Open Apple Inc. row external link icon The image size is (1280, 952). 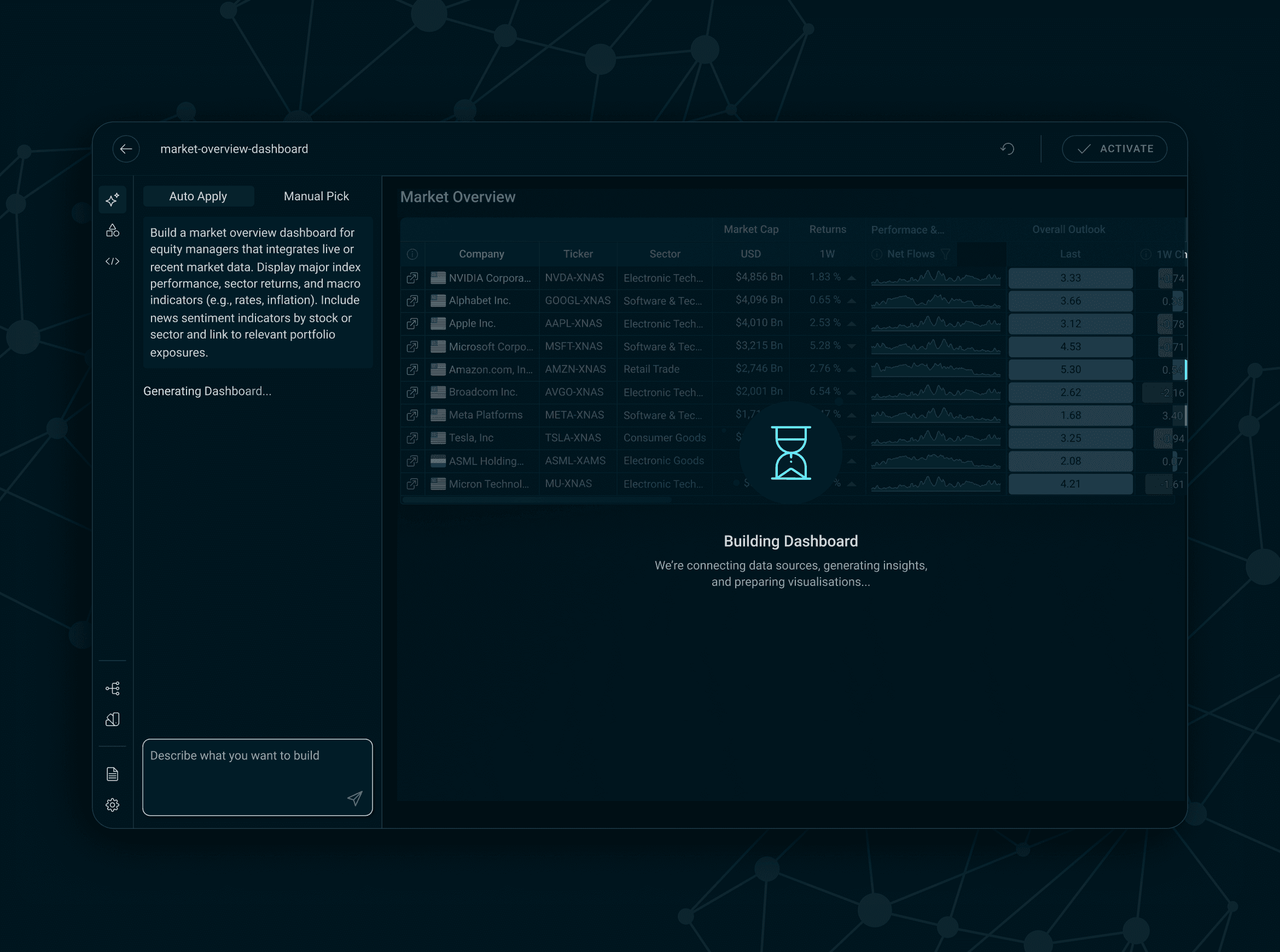point(412,324)
